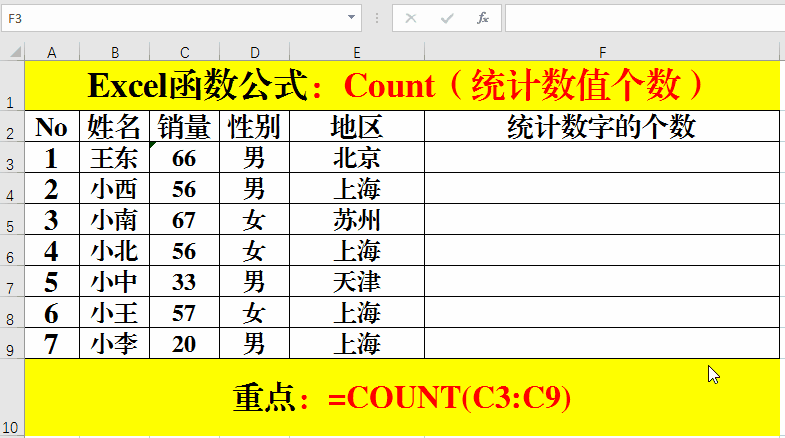The width and height of the screenshot is (785, 438).
Task: Select row 4 header
Action: coord(12,188)
